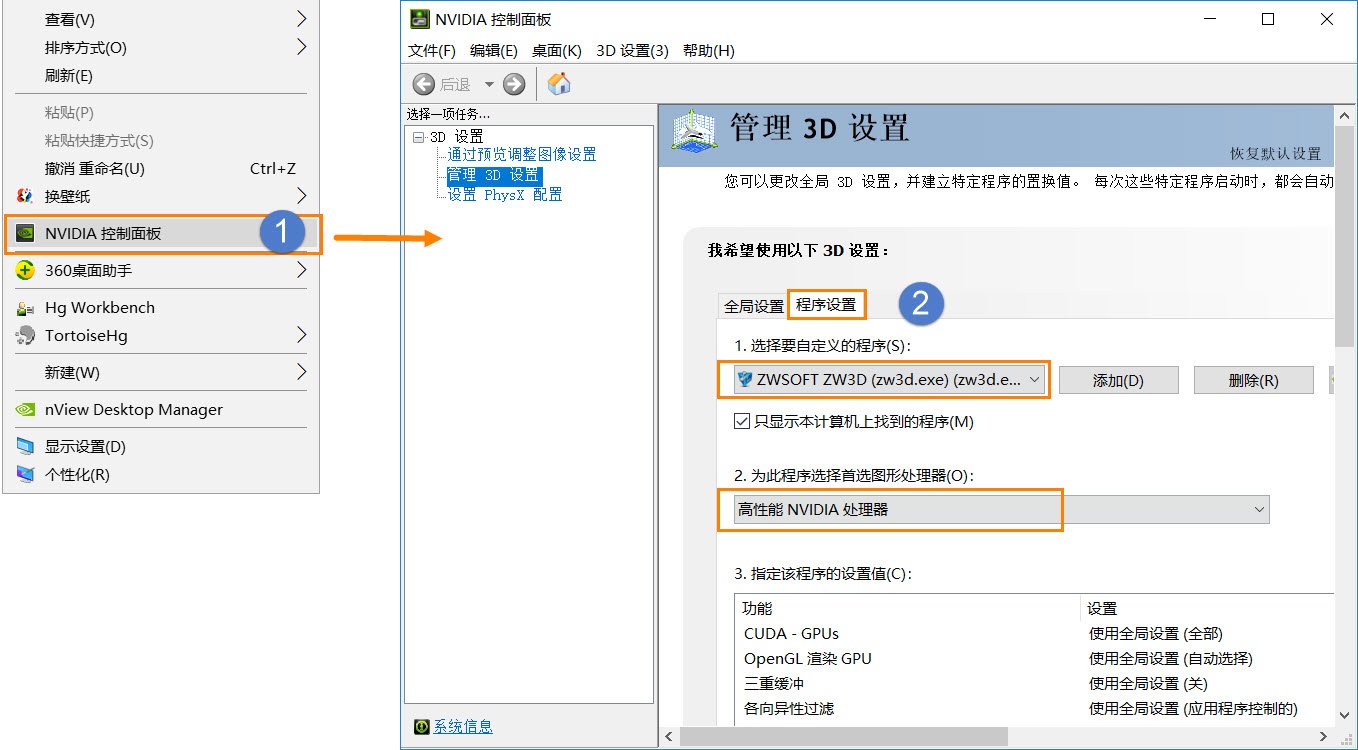Open the 文件(F) menu
Screen dimensions: 1358x750
pos(432,51)
